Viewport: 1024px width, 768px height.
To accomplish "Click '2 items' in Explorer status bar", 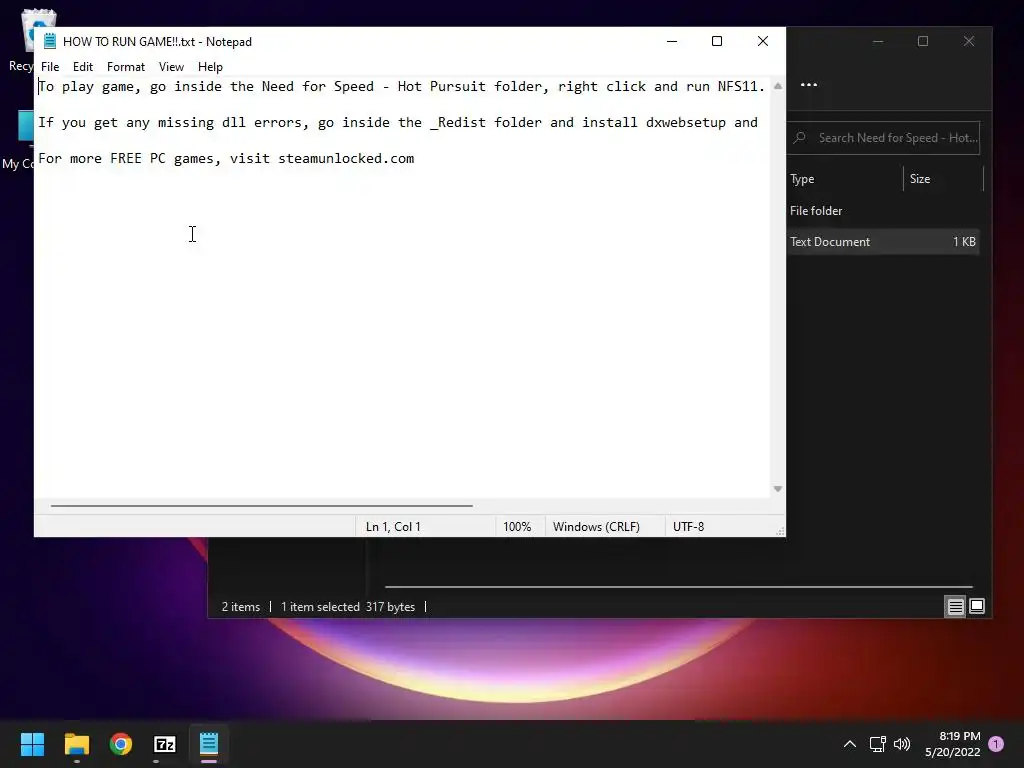I will point(240,607).
